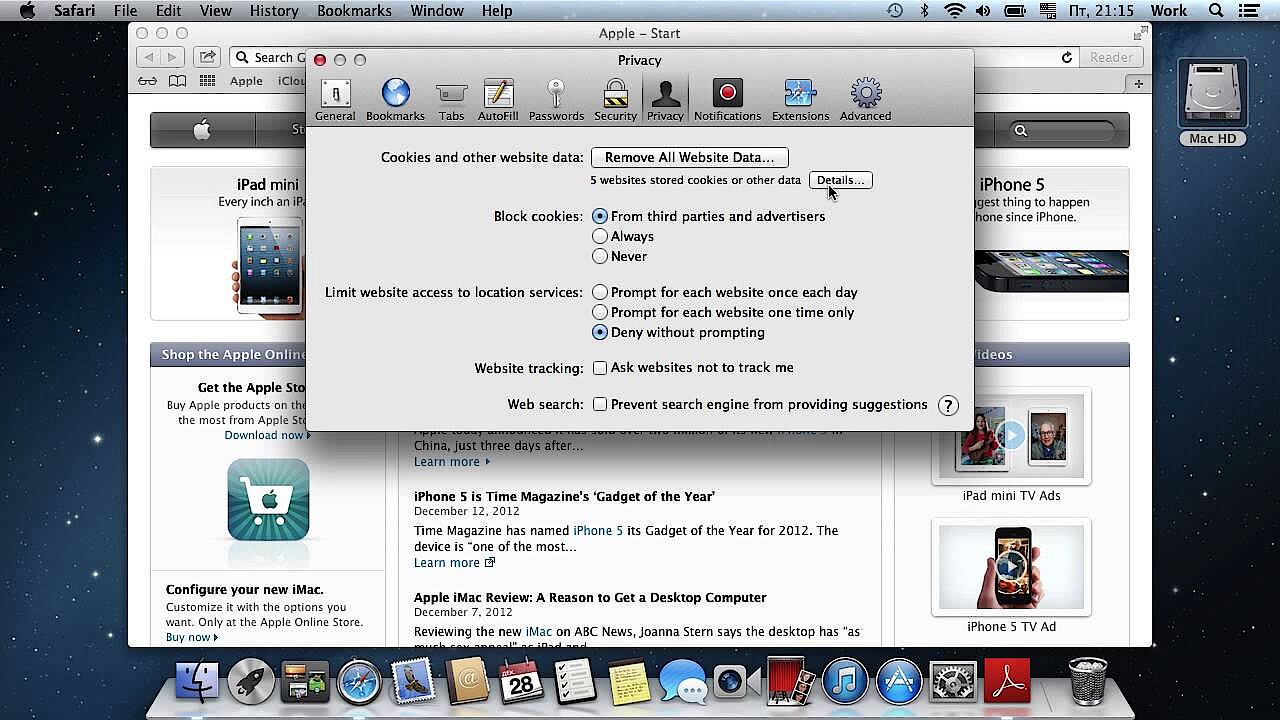1280x720 pixels.
Task: Open the Work user menu
Action: click(x=1168, y=11)
